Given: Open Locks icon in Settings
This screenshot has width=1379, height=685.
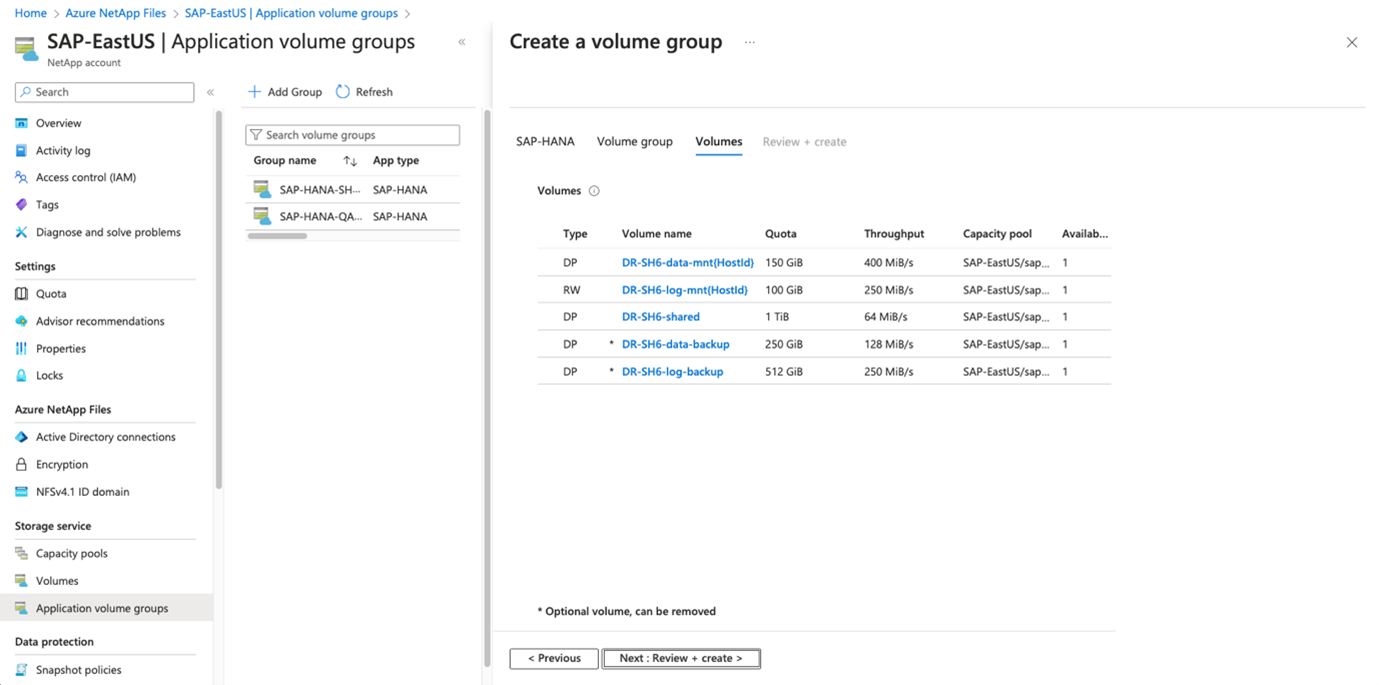Looking at the screenshot, I should [x=21, y=376].
